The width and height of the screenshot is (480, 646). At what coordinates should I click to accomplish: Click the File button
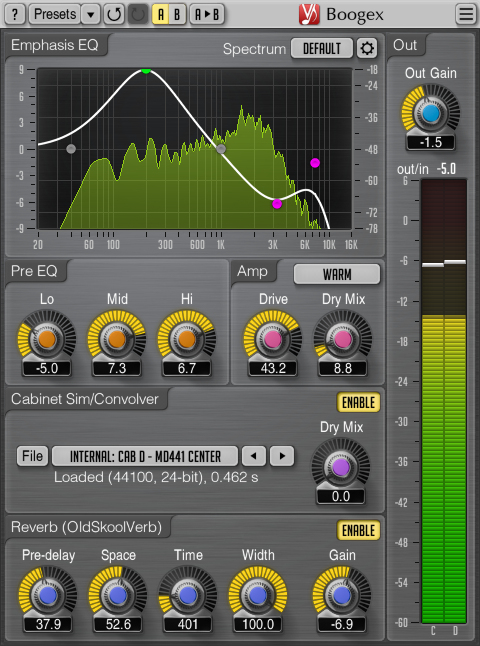click(33, 456)
